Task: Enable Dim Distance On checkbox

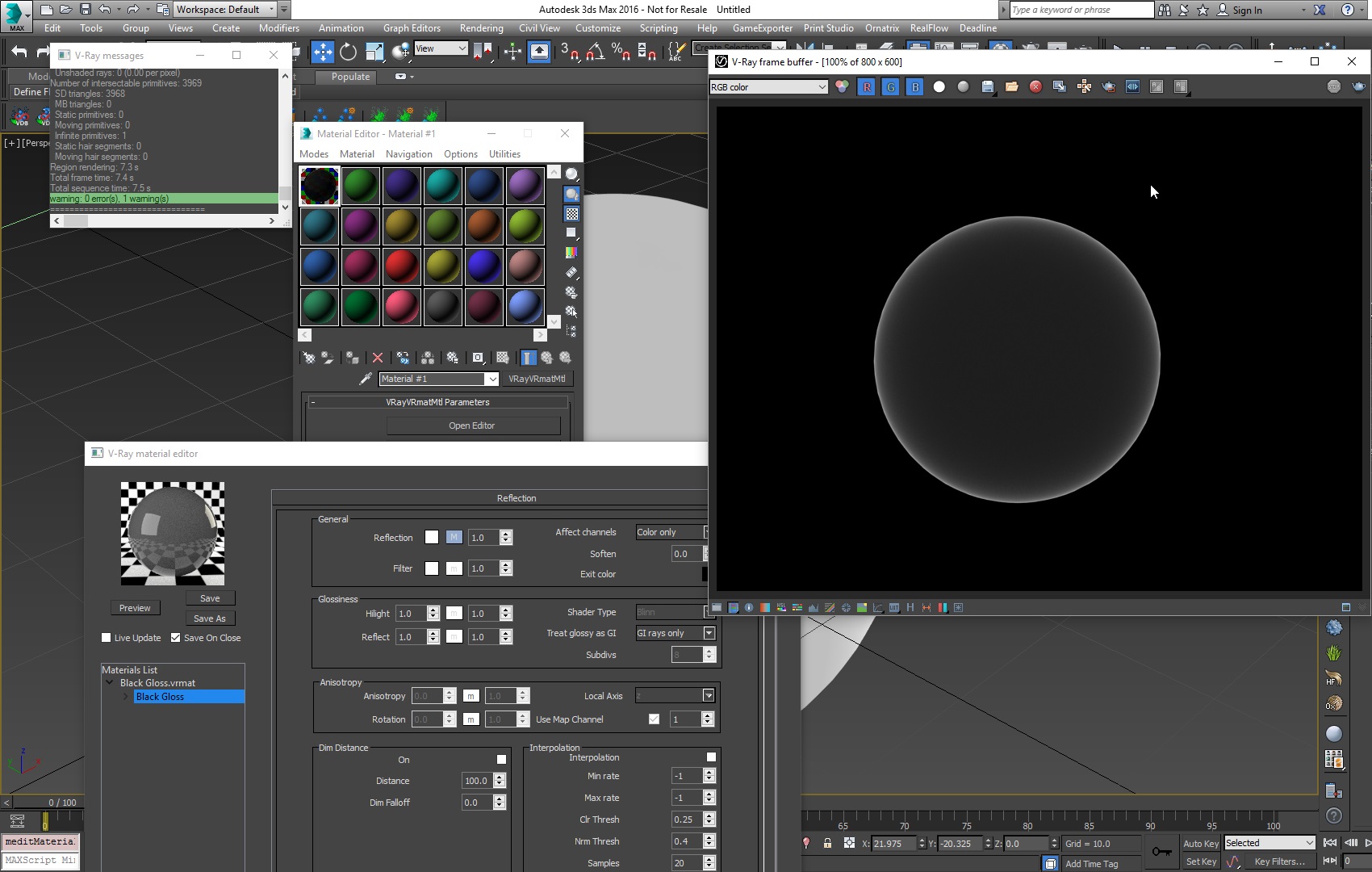Action: click(501, 760)
